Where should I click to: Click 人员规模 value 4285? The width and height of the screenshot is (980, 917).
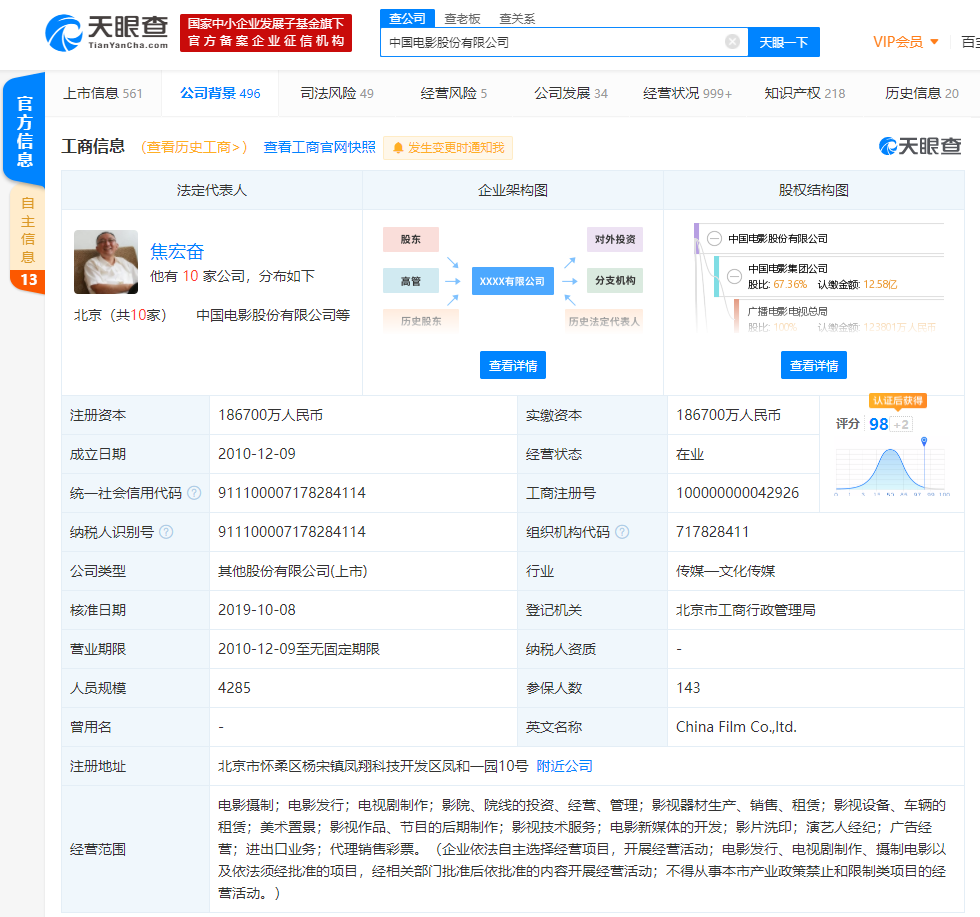[x=234, y=688]
